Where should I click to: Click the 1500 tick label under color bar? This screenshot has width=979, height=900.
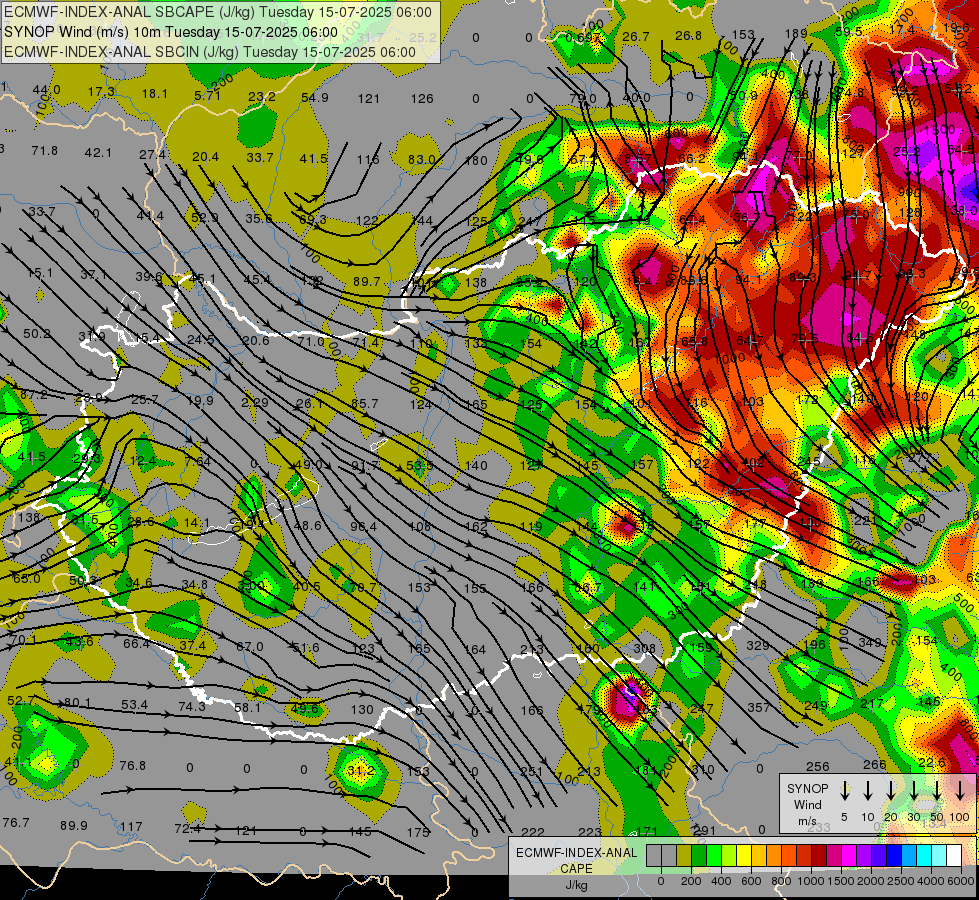point(841,881)
